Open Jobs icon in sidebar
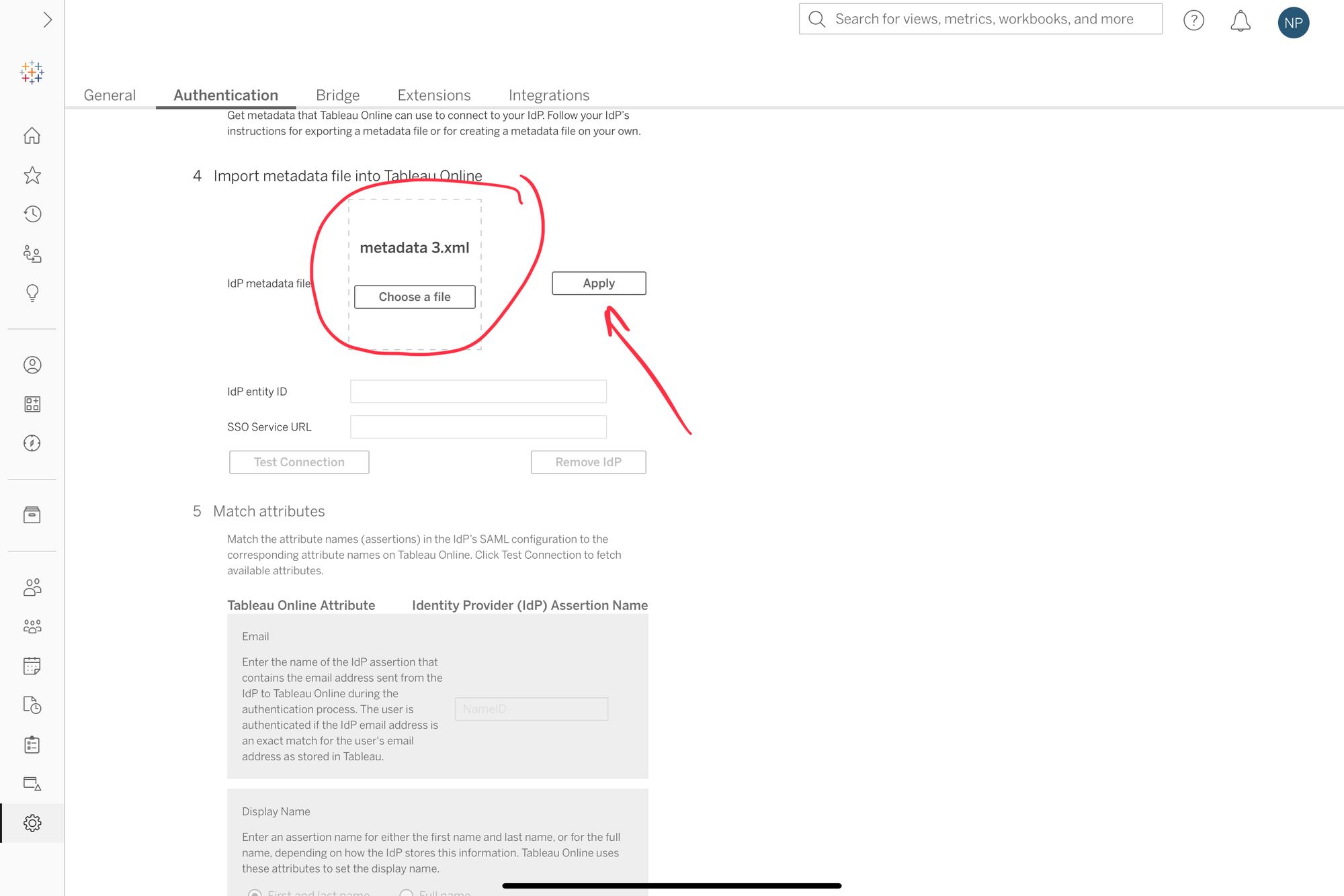This screenshot has width=1344, height=896. (x=32, y=705)
